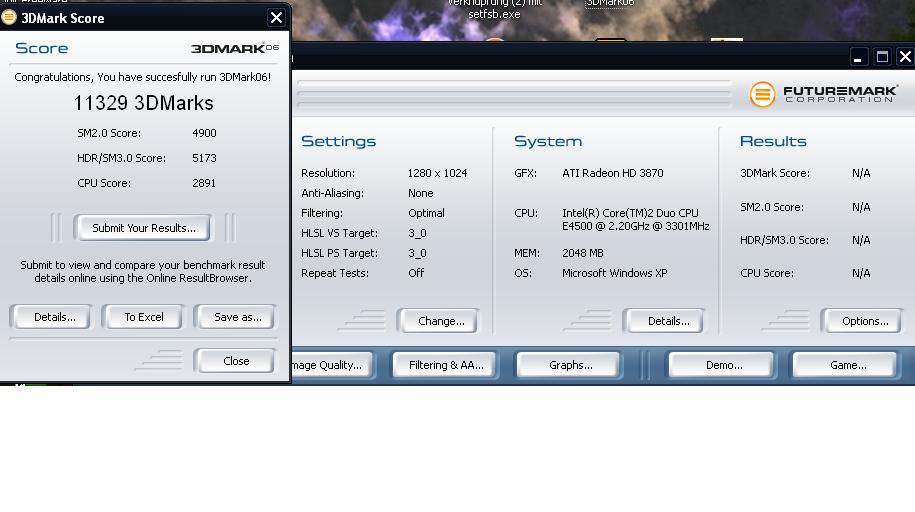Image resolution: width=915 pixels, height=512 pixels.
Task: Click the SM2.0 Score value 4900
Action: click(x=204, y=133)
